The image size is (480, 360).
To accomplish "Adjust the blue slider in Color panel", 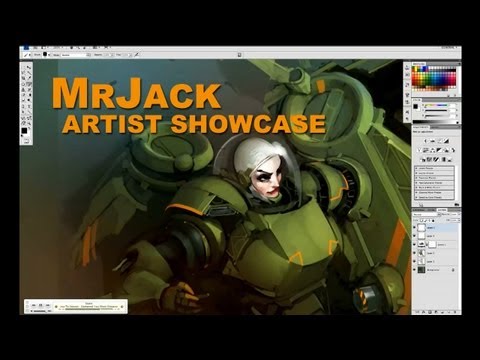I will coord(436,116).
